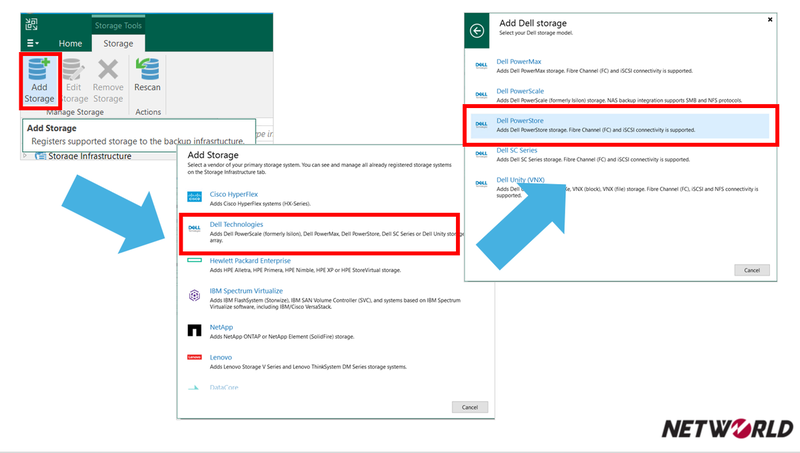Viewport: 800px width, 453px height.
Task: Click the Dell Technologies vendor icon
Action: pyautogui.click(x=194, y=229)
